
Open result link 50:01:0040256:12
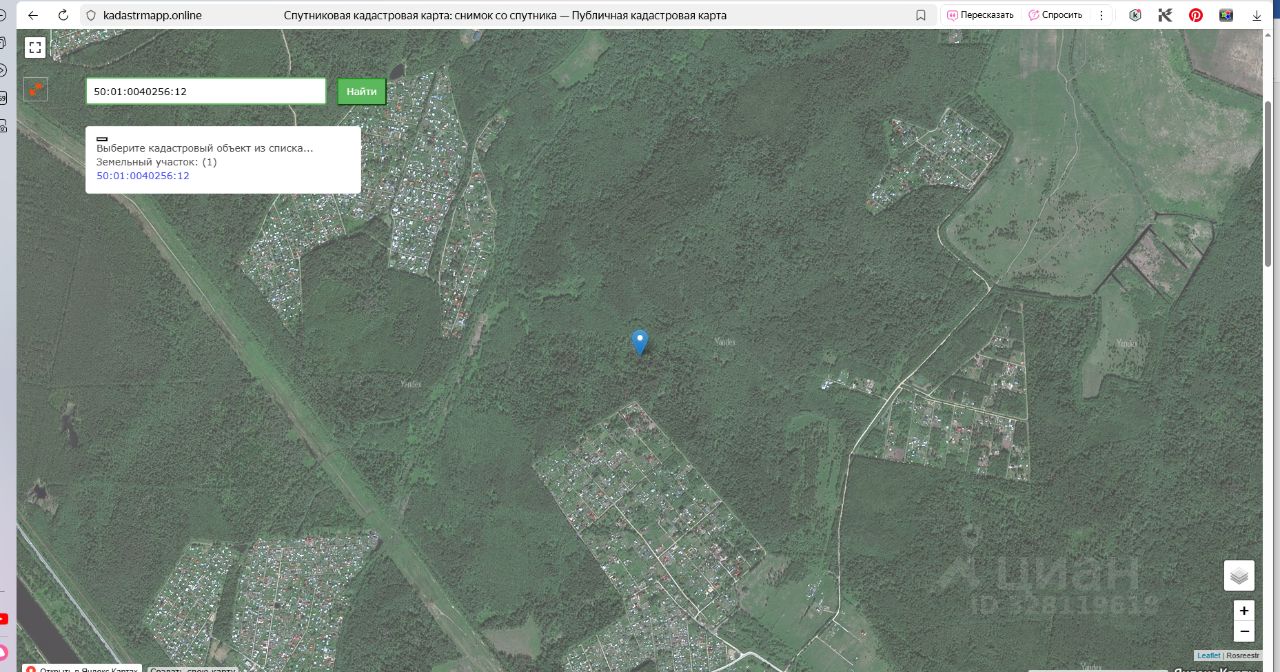pyautogui.click(x=143, y=175)
